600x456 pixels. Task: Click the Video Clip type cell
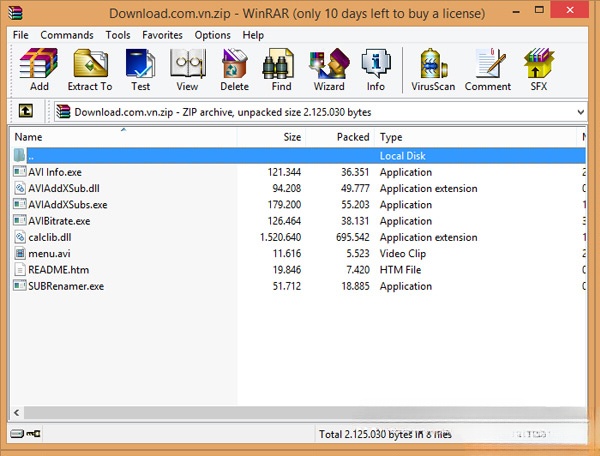[403, 254]
